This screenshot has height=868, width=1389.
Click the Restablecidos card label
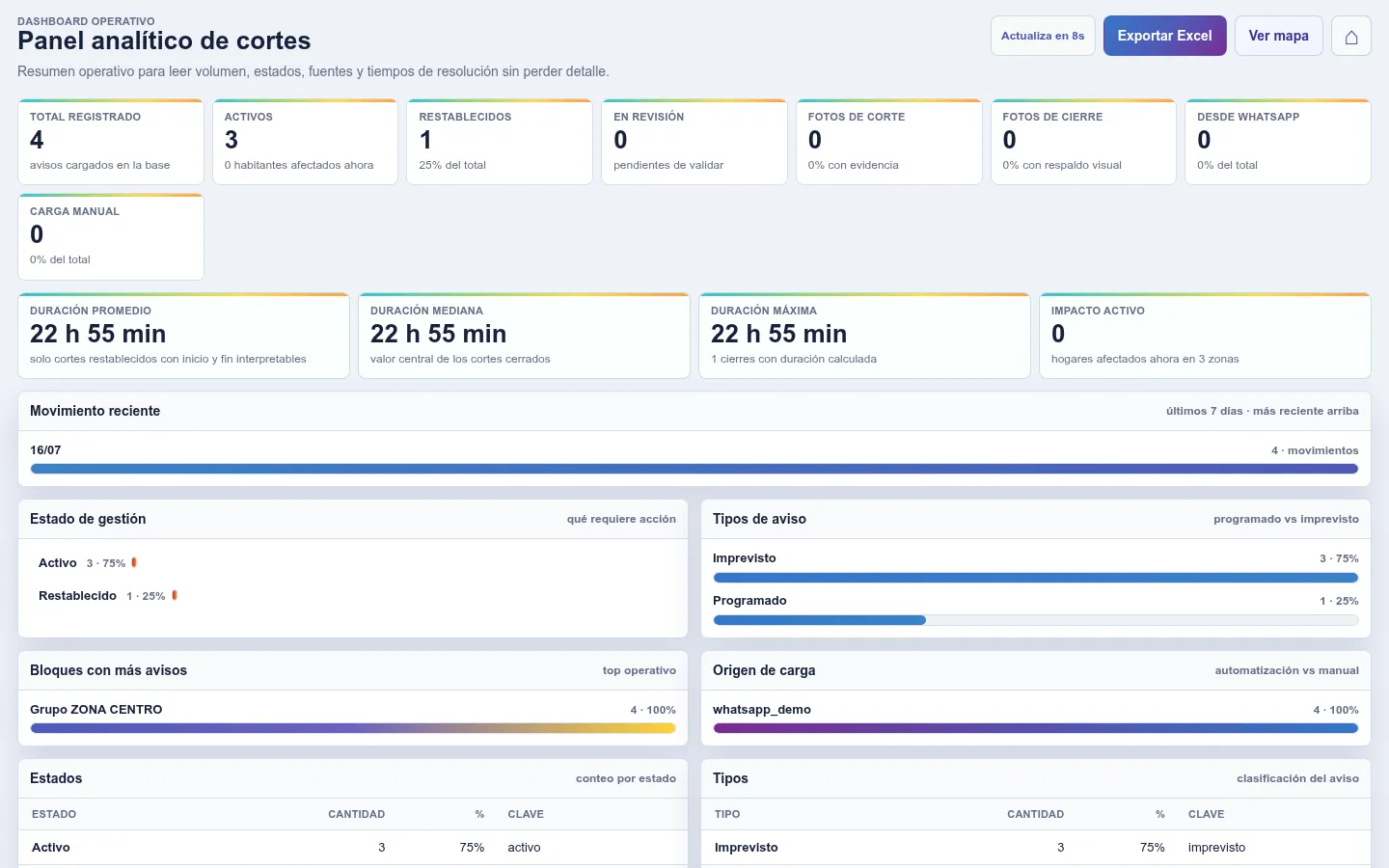(465, 117)
